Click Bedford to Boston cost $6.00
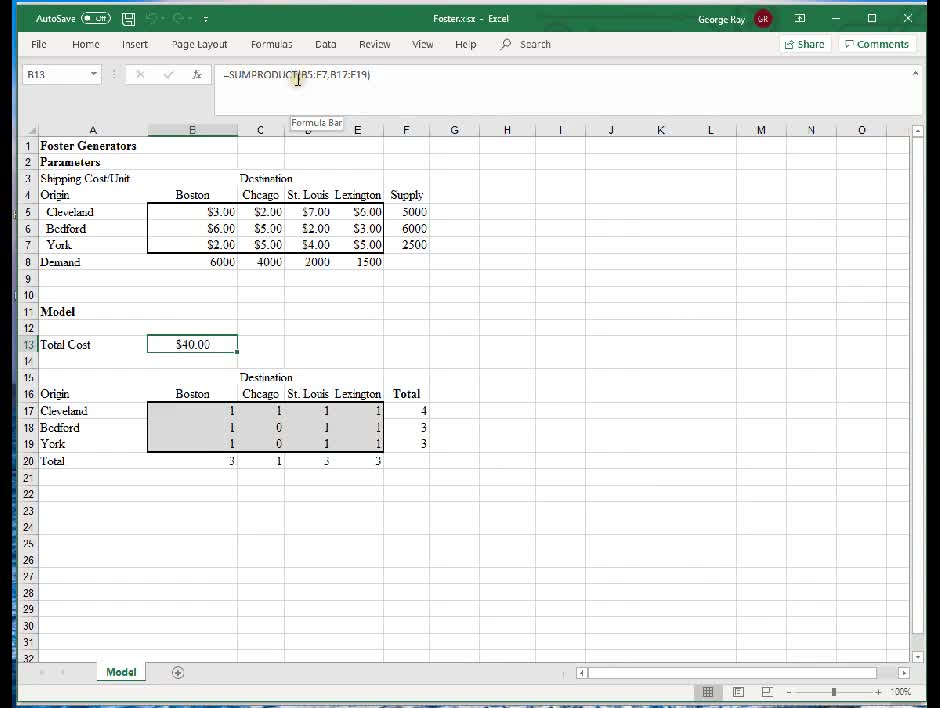The image size is (940, 708). (192, 228)
